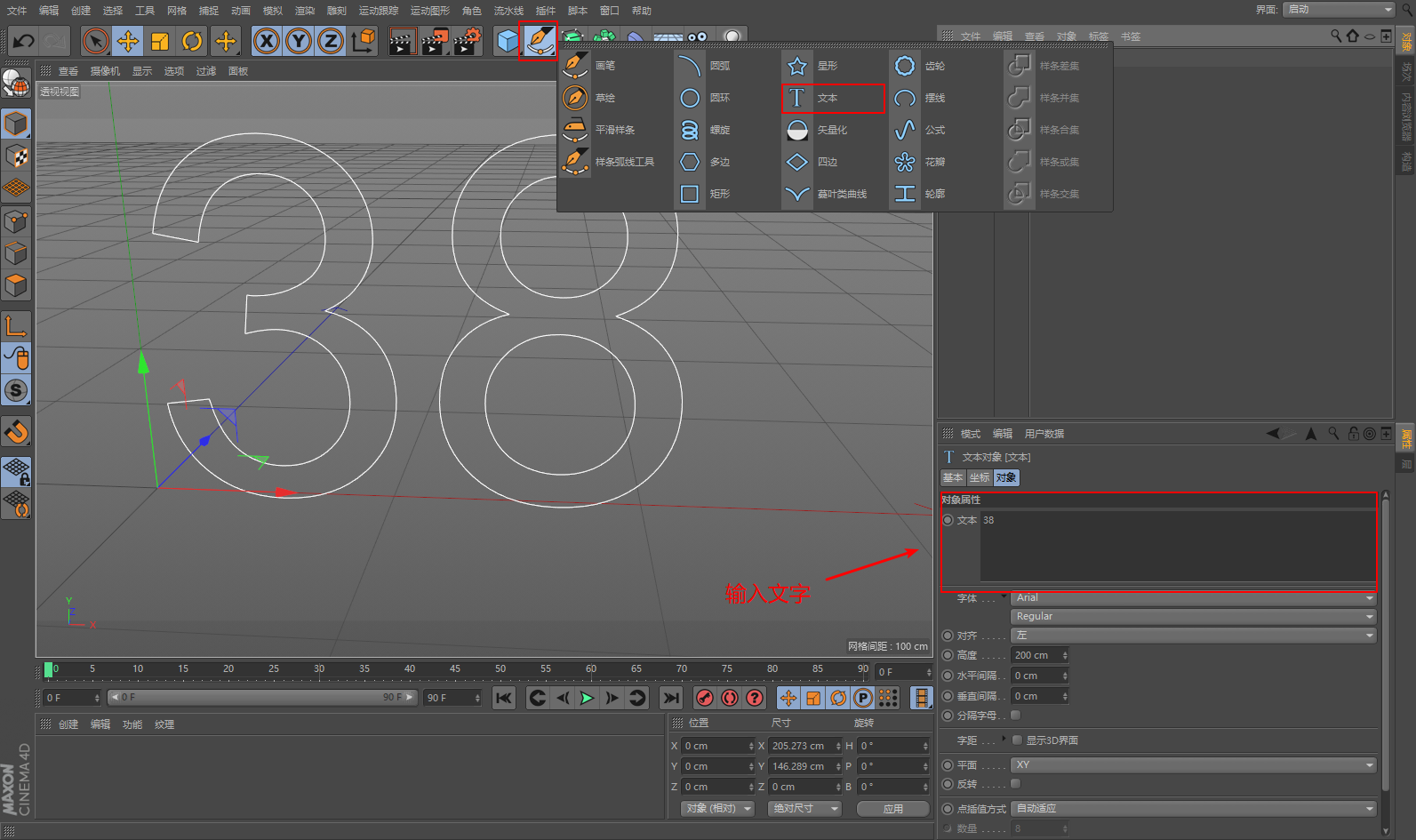Viewport: 1416px width, 840px height.
Task: Click frame 45 on timeline ruler
Action: click(455, 669)
